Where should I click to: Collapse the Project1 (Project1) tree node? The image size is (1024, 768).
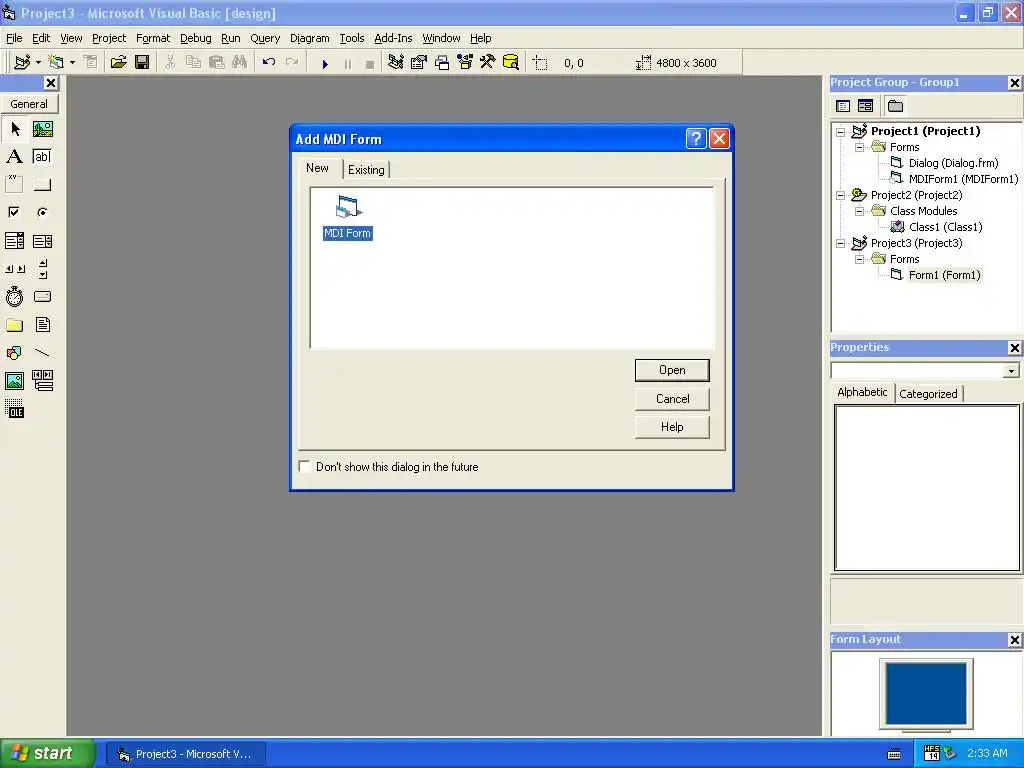pyautogui.click(x=840, y=131)
